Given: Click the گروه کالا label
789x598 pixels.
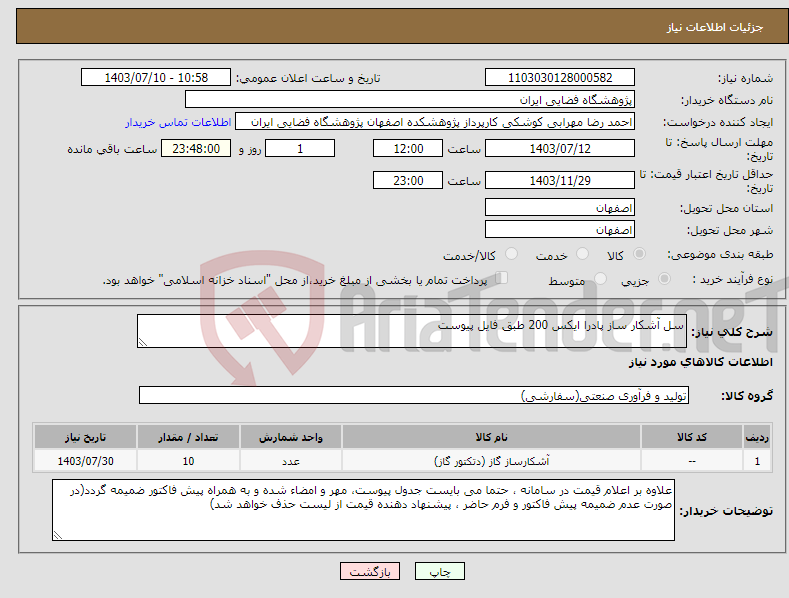Looking at the screenshot, I should (747, 396).
